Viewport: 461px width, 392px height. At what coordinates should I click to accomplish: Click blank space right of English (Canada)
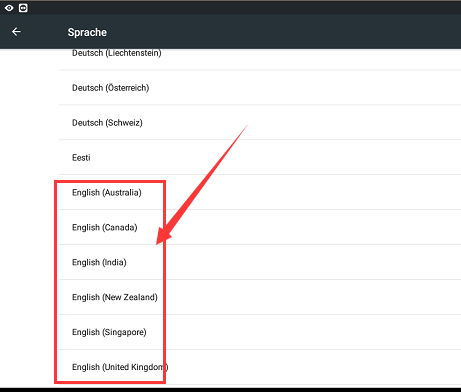[313, 227]
